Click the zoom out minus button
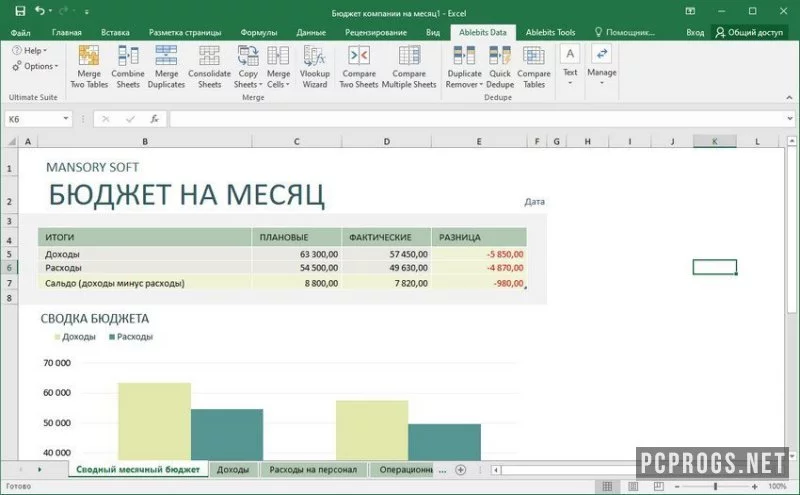800x495 pixels. pos(677,486)
